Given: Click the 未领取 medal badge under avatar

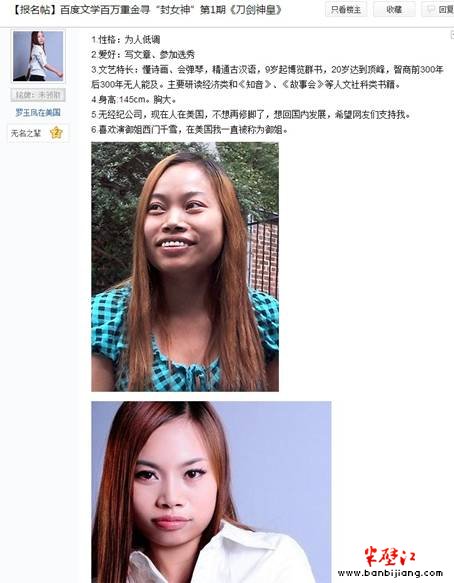Looking at the screenshot, I should (38, 95).
